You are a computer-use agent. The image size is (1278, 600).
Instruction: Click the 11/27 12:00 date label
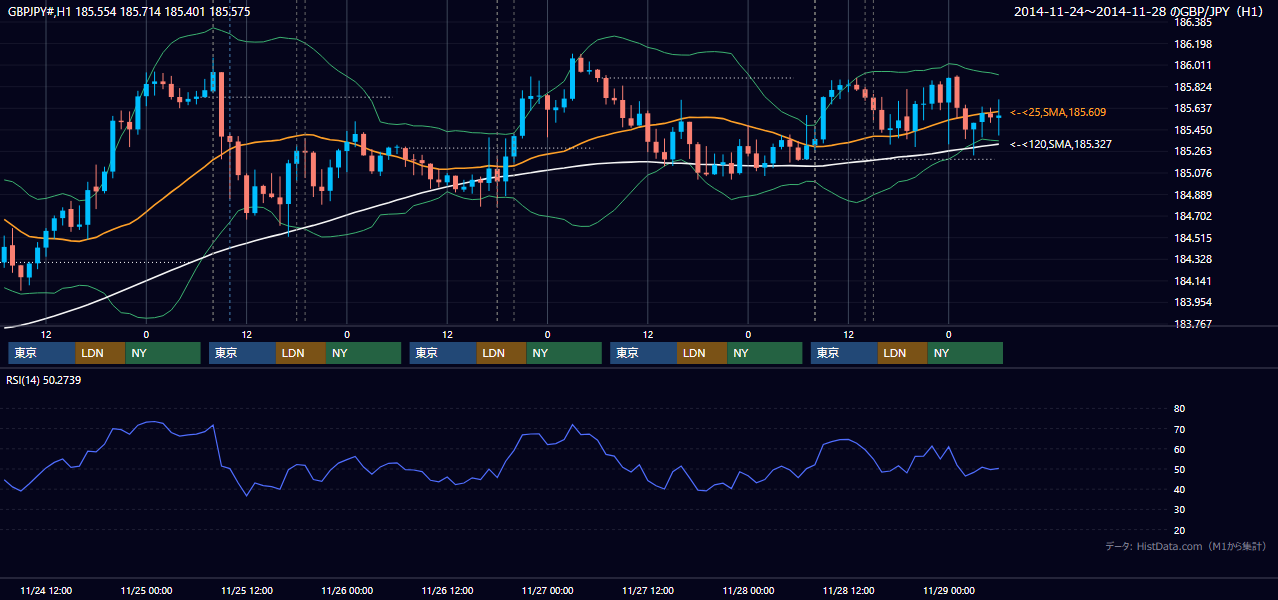pyautogui.click(x=648, y=590)
